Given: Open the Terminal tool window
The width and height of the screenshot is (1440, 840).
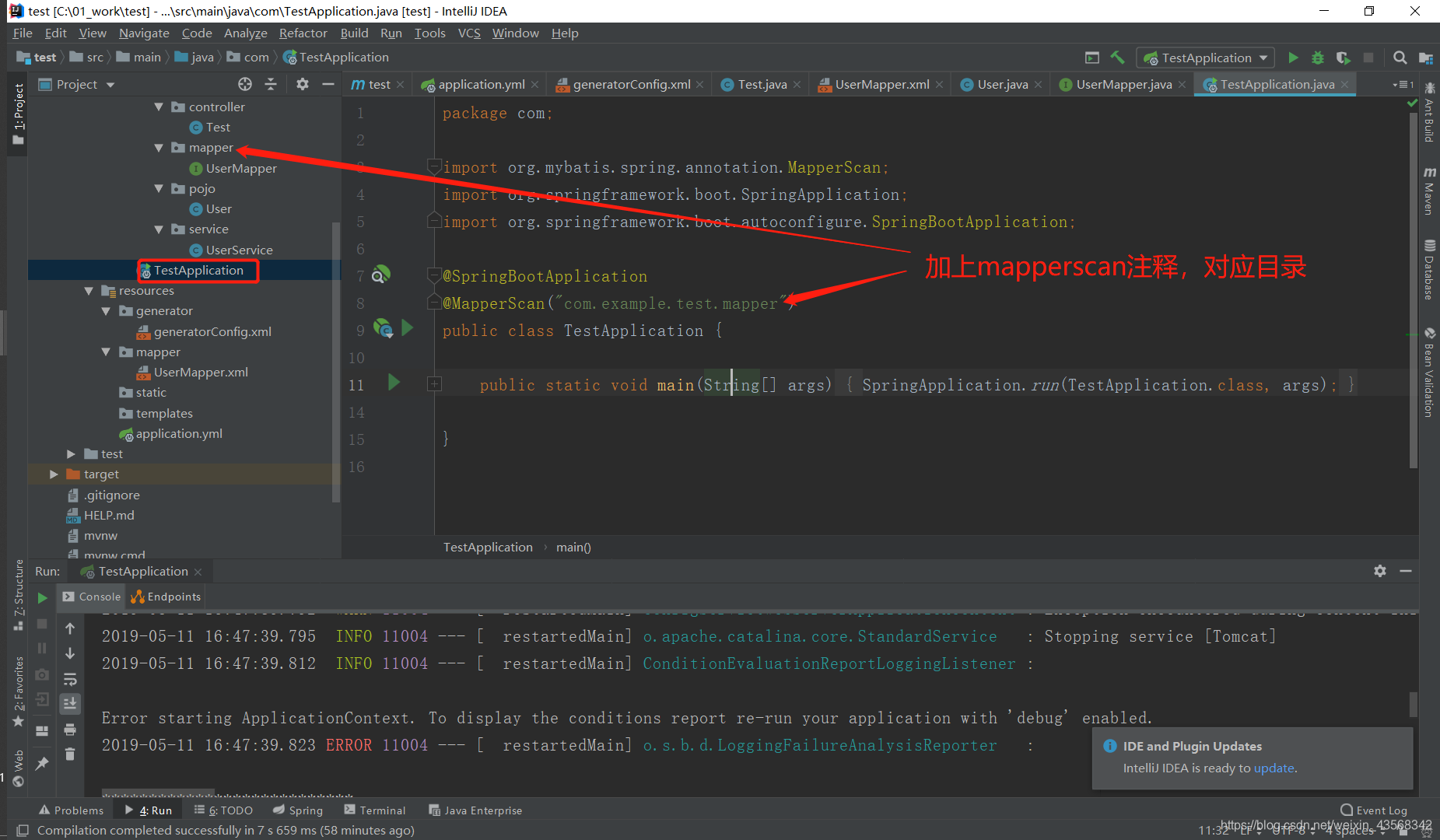Looking at the screenshot, I should pos(375,810).
